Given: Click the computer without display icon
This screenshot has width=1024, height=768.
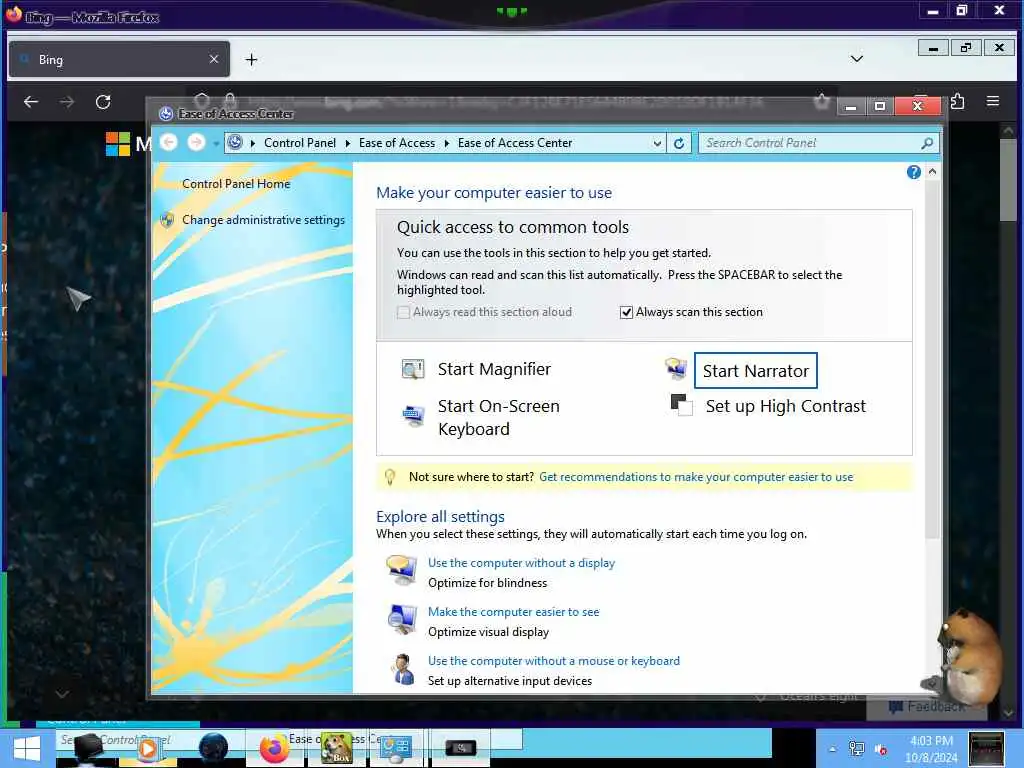Looking at the screenshot, I should (x=402, y=569).
